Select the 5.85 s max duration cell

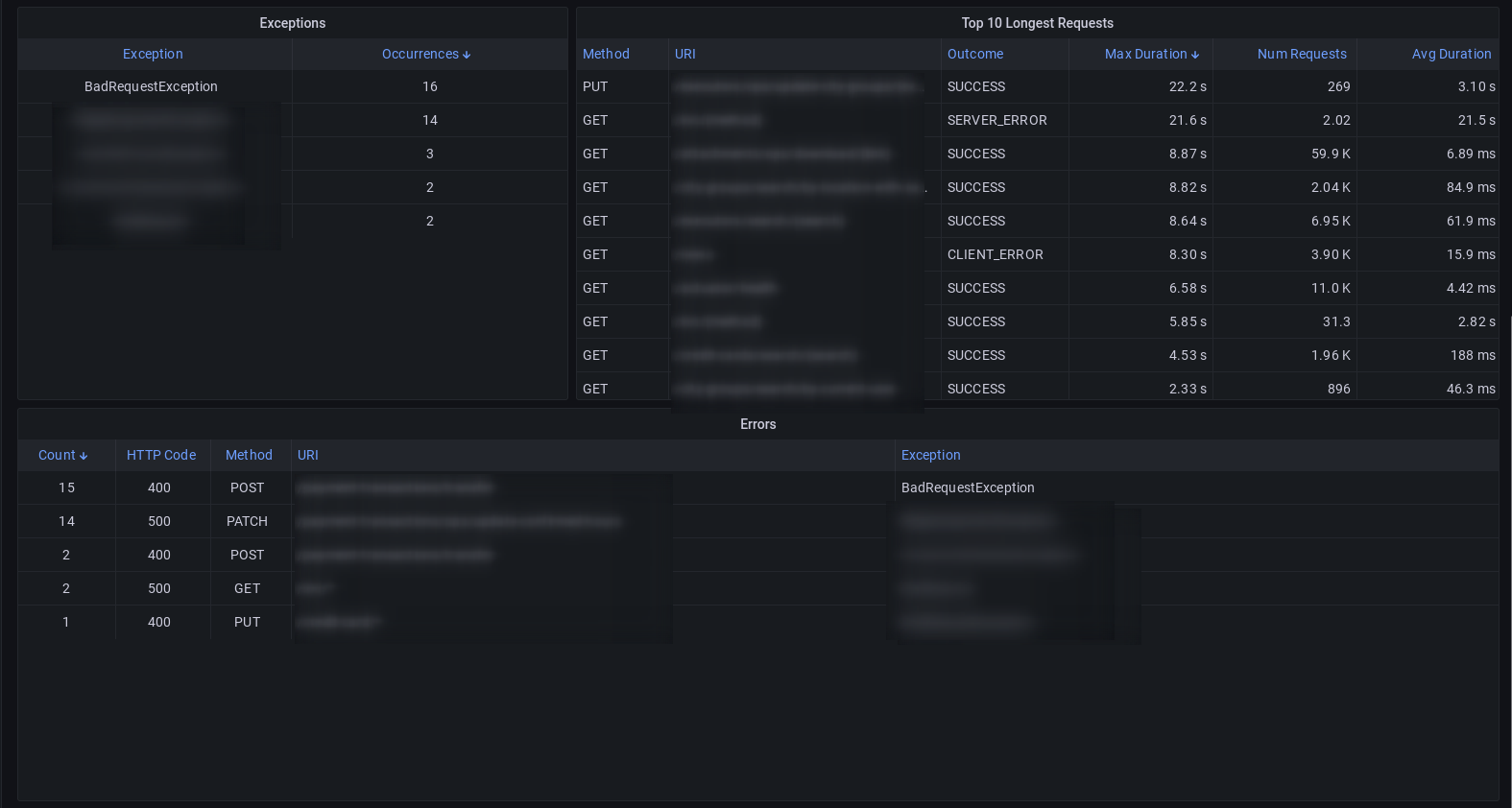point(1188,321)
